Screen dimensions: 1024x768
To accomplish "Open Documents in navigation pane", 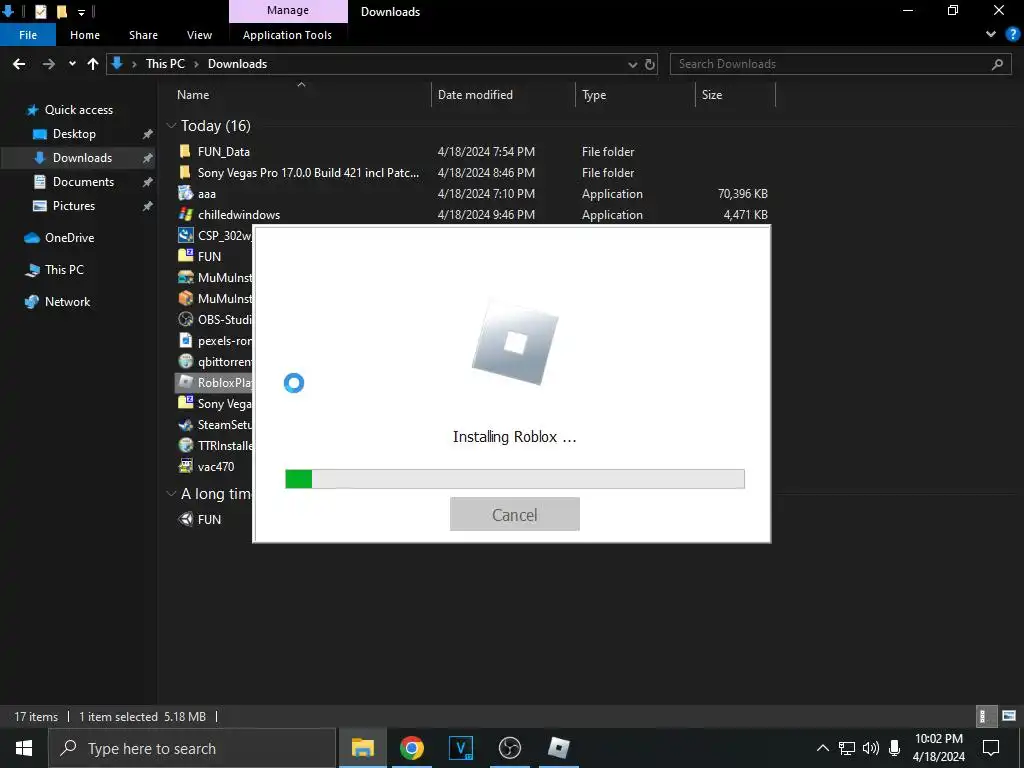I will tap(83, 182).
